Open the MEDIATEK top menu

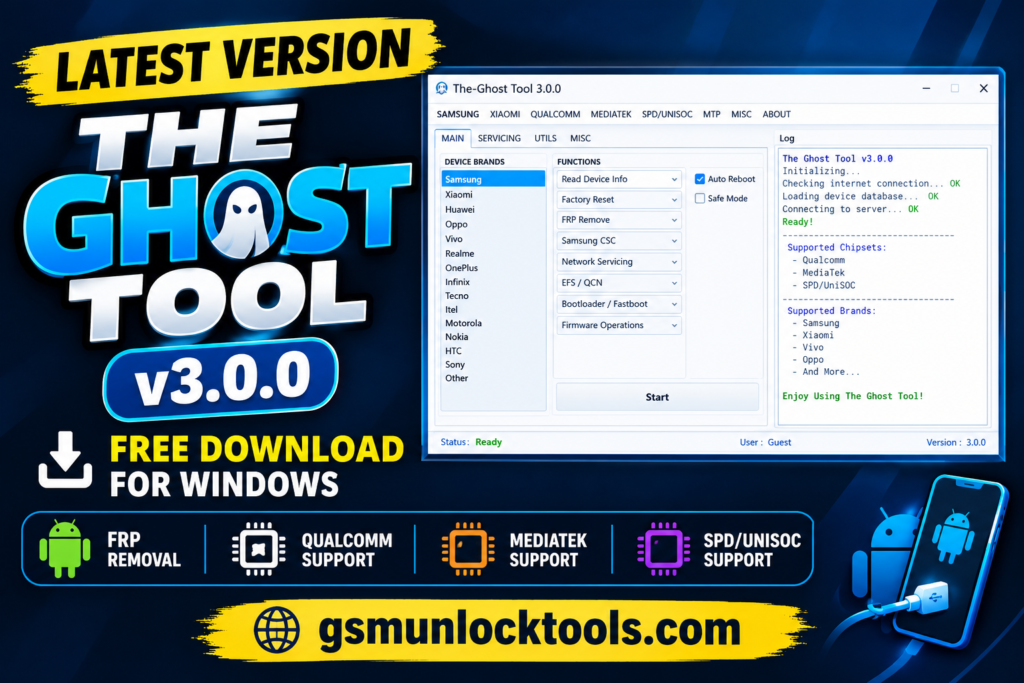click(x=611, y=114)
